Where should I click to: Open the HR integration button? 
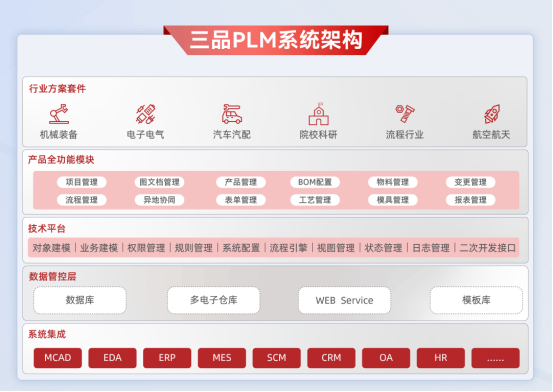click(441, 358)
